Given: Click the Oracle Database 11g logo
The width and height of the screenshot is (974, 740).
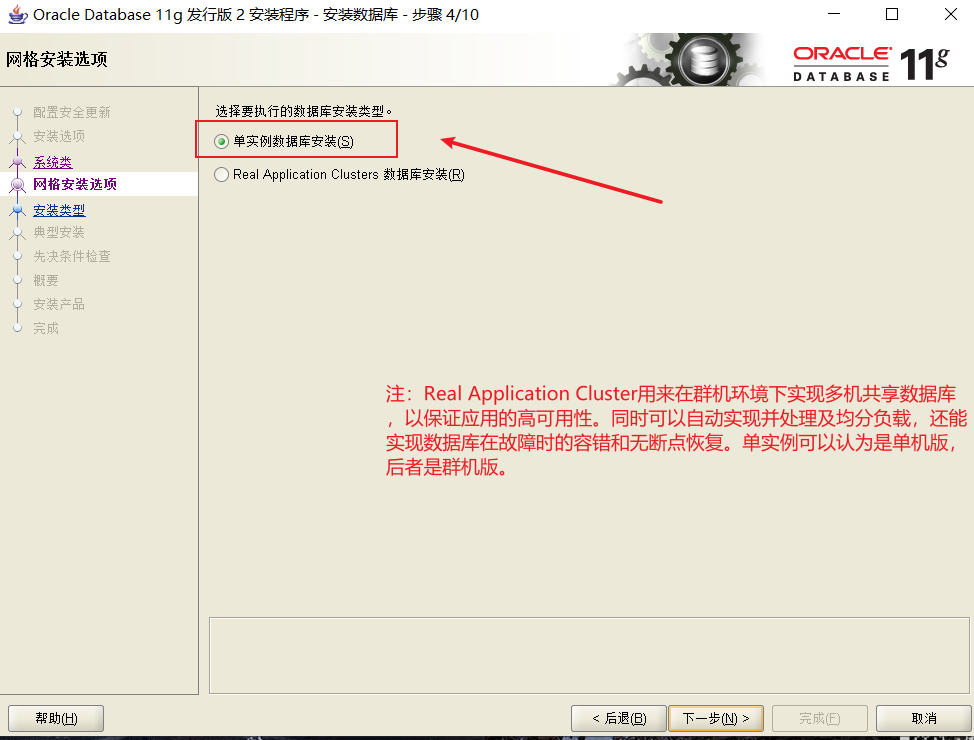Looking at the screenshot, I should click(x=871, y=63).
